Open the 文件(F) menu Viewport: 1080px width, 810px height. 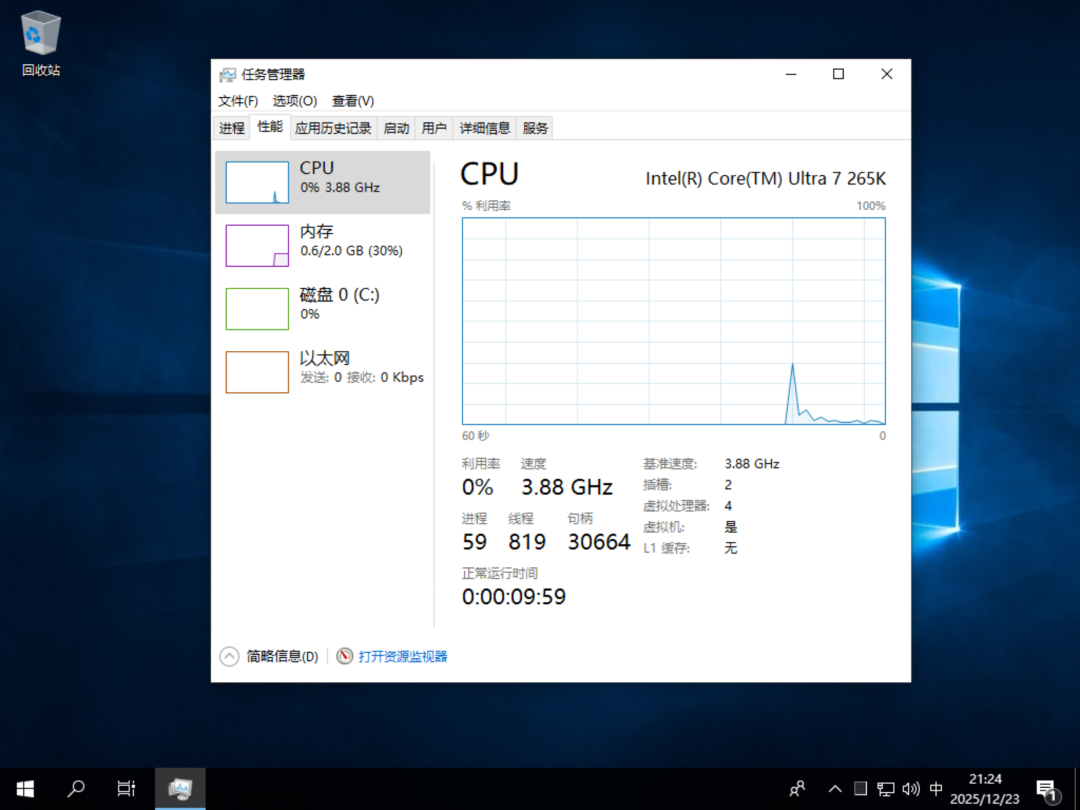point(238,101)
